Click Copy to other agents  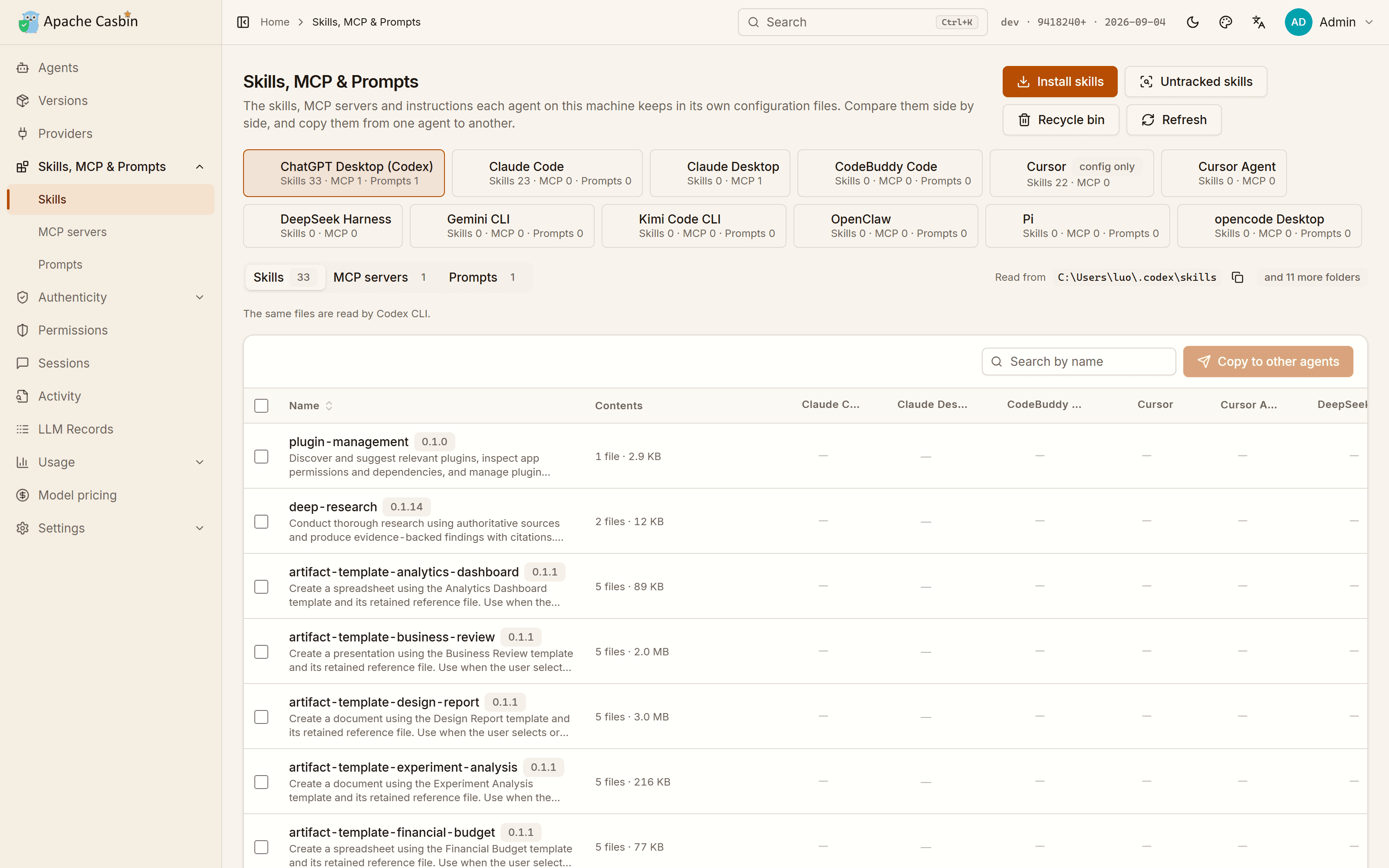click(1268, 362)
